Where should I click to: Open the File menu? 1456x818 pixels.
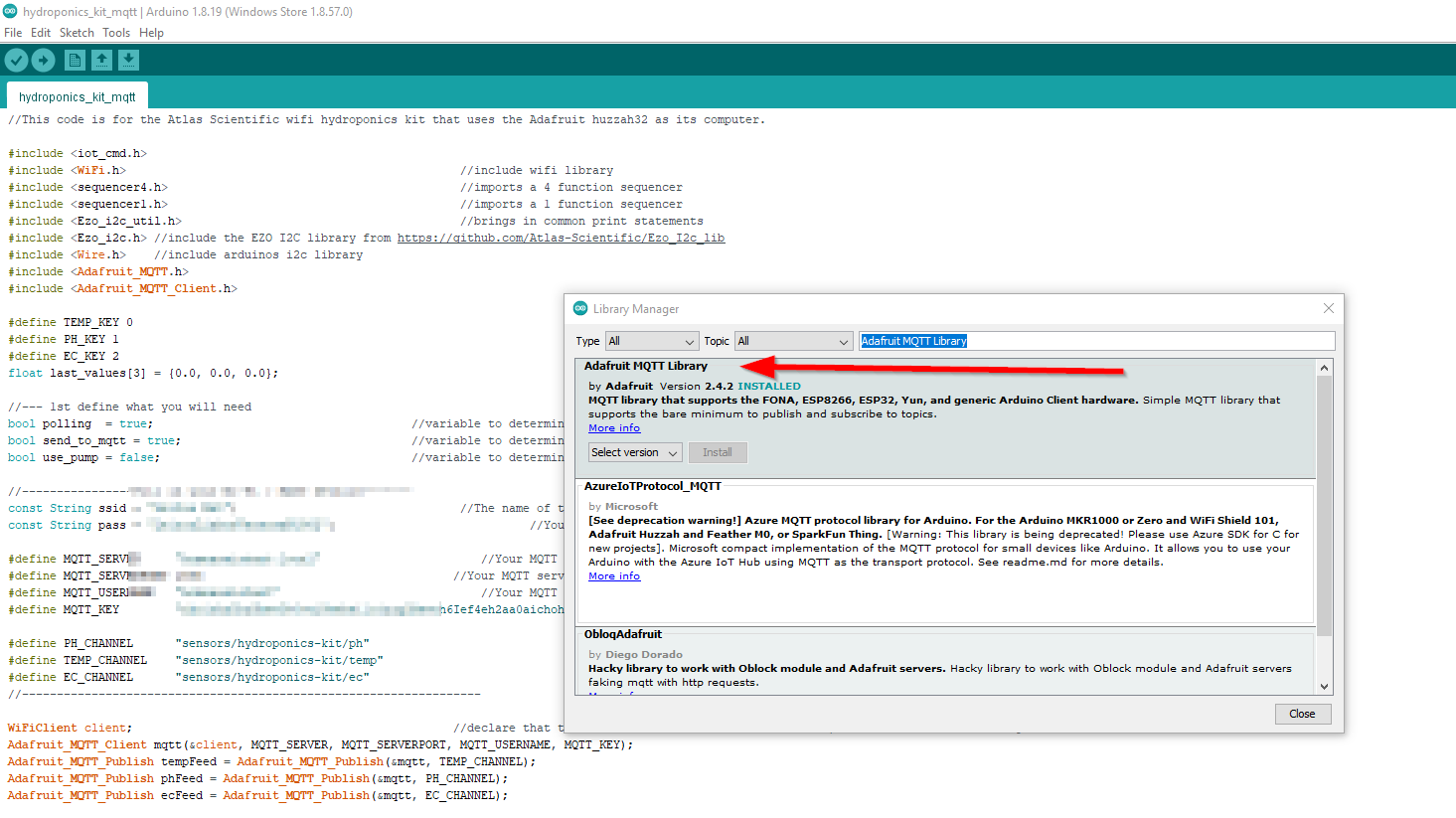pyautogui.click(x=13, y=33)
